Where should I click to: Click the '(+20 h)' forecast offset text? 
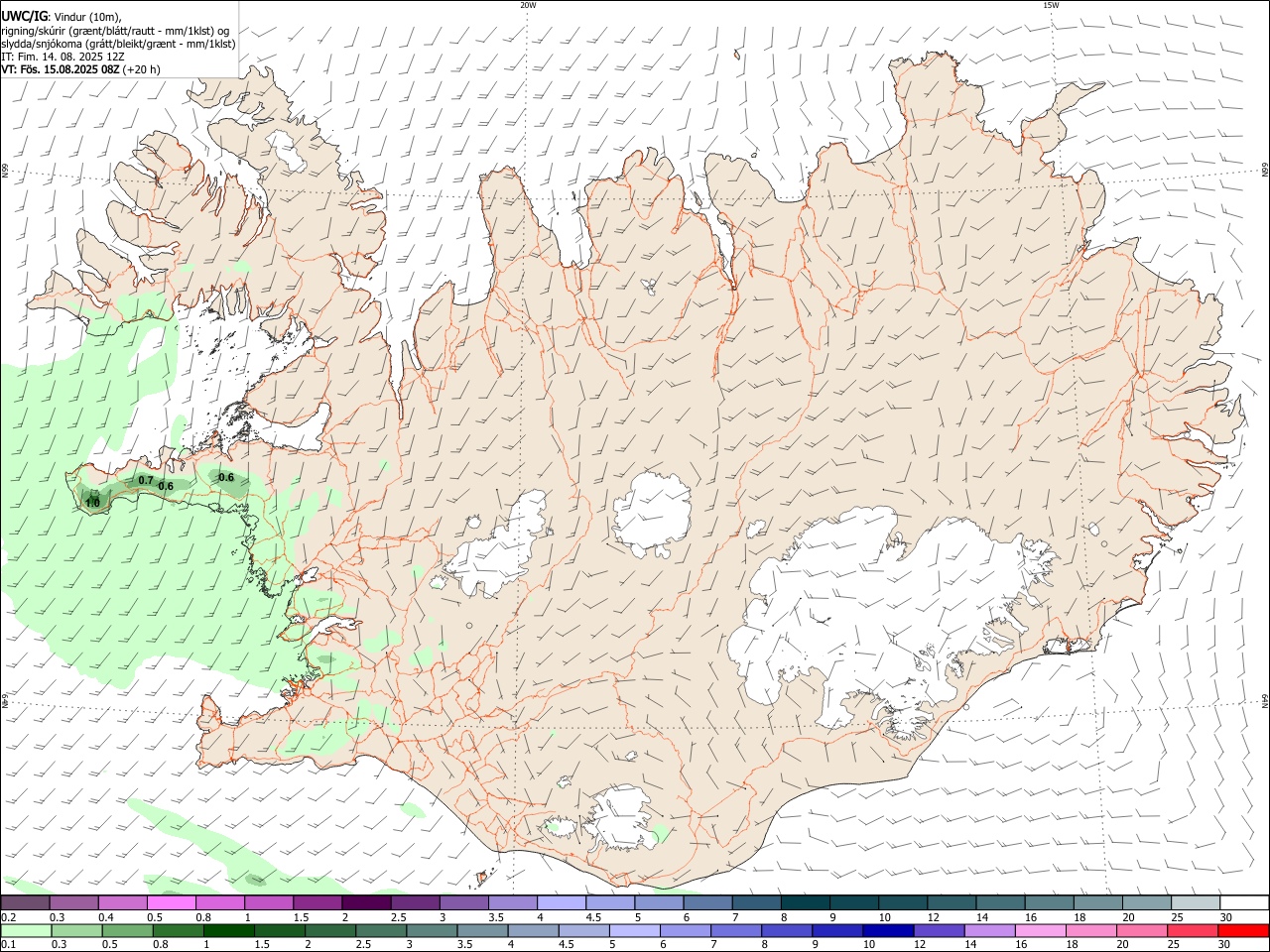click(143, 69)
